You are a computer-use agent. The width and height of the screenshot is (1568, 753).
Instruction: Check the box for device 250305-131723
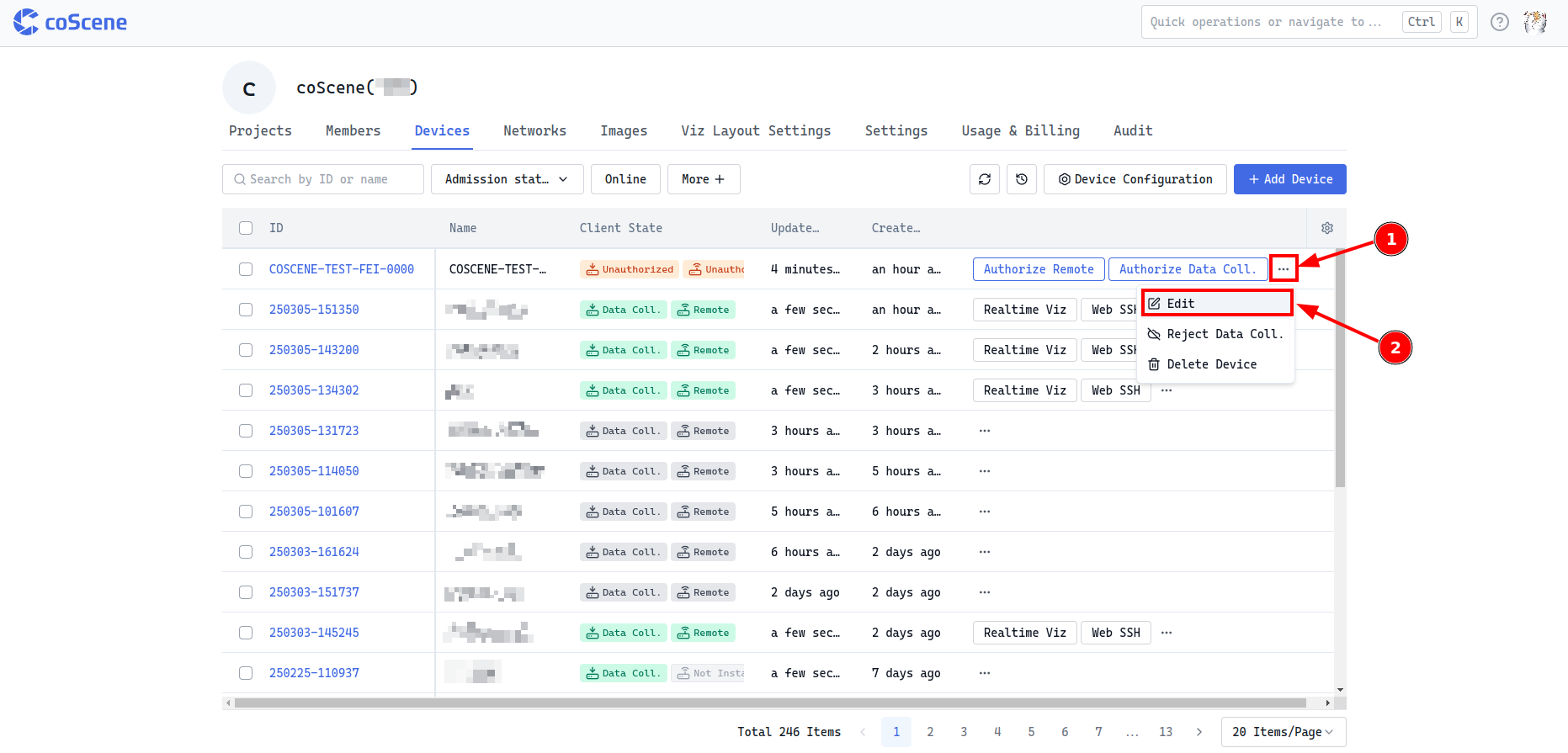click(246, 431)
